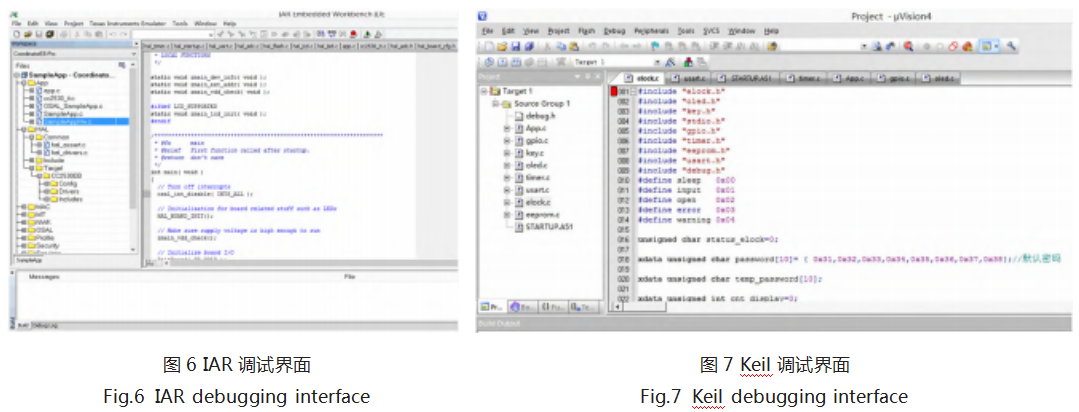Open Project menu in IAR
The width and height of the screenshot is (1079, 412).
click(74, 23)
